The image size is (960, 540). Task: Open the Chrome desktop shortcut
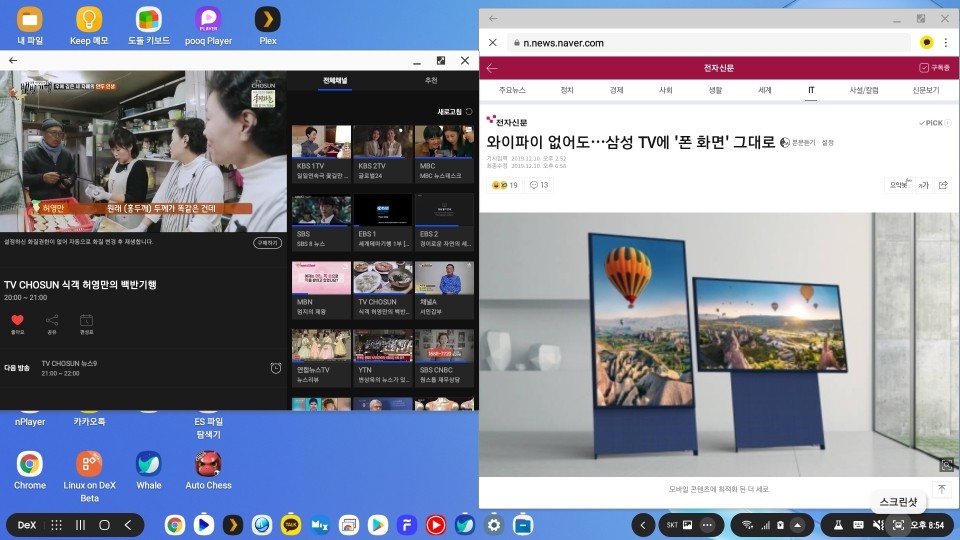click(x=29, y=470)
